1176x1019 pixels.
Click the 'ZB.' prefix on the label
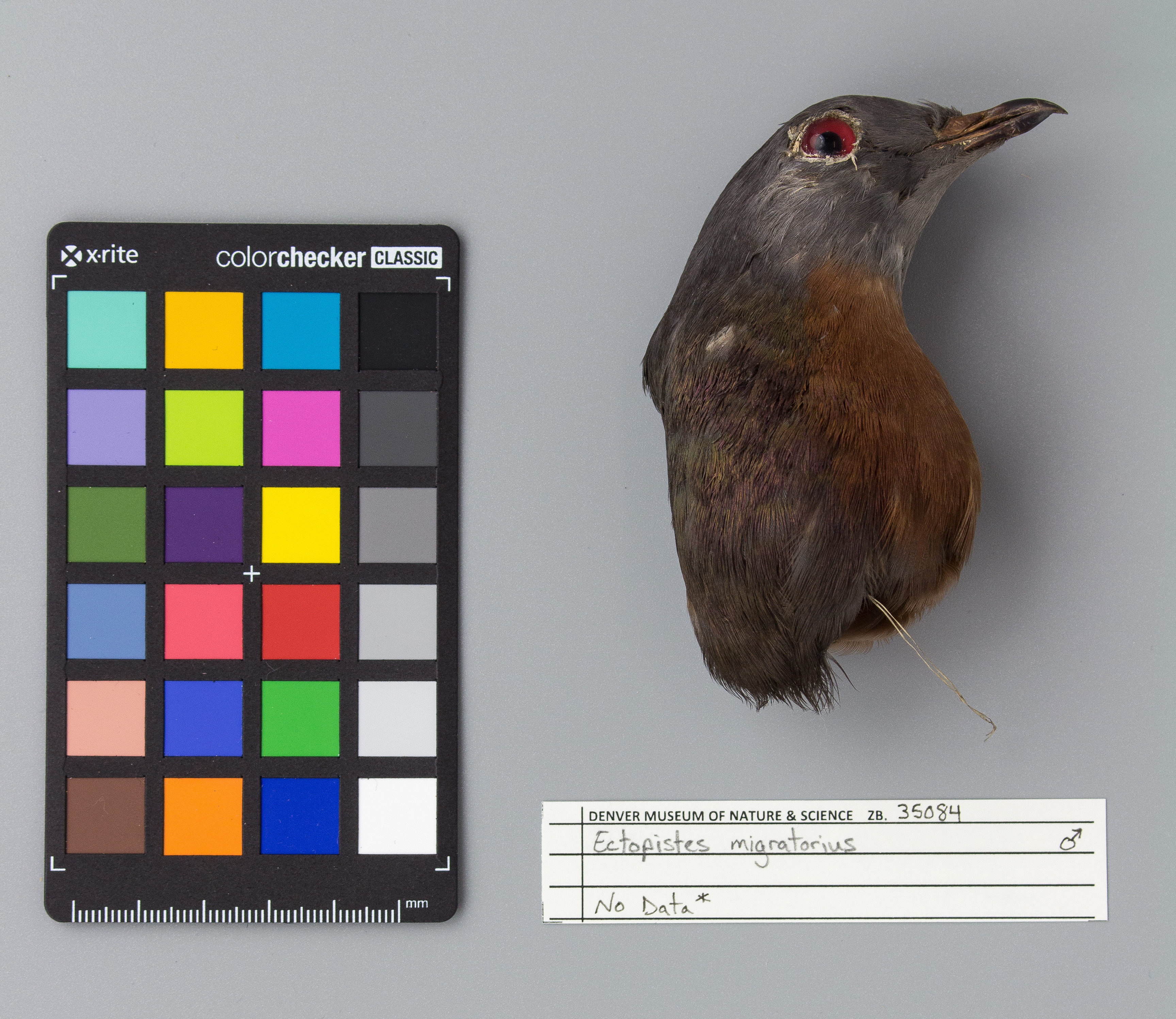point(878,816)
